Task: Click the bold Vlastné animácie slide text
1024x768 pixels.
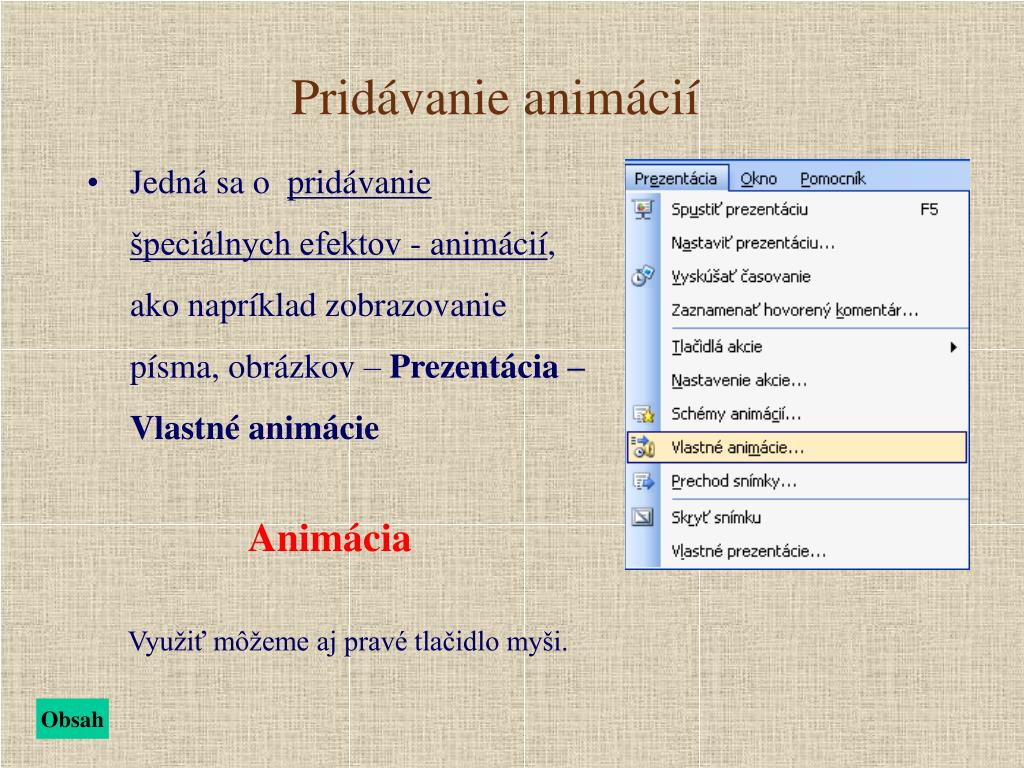Action: point(255,428)
